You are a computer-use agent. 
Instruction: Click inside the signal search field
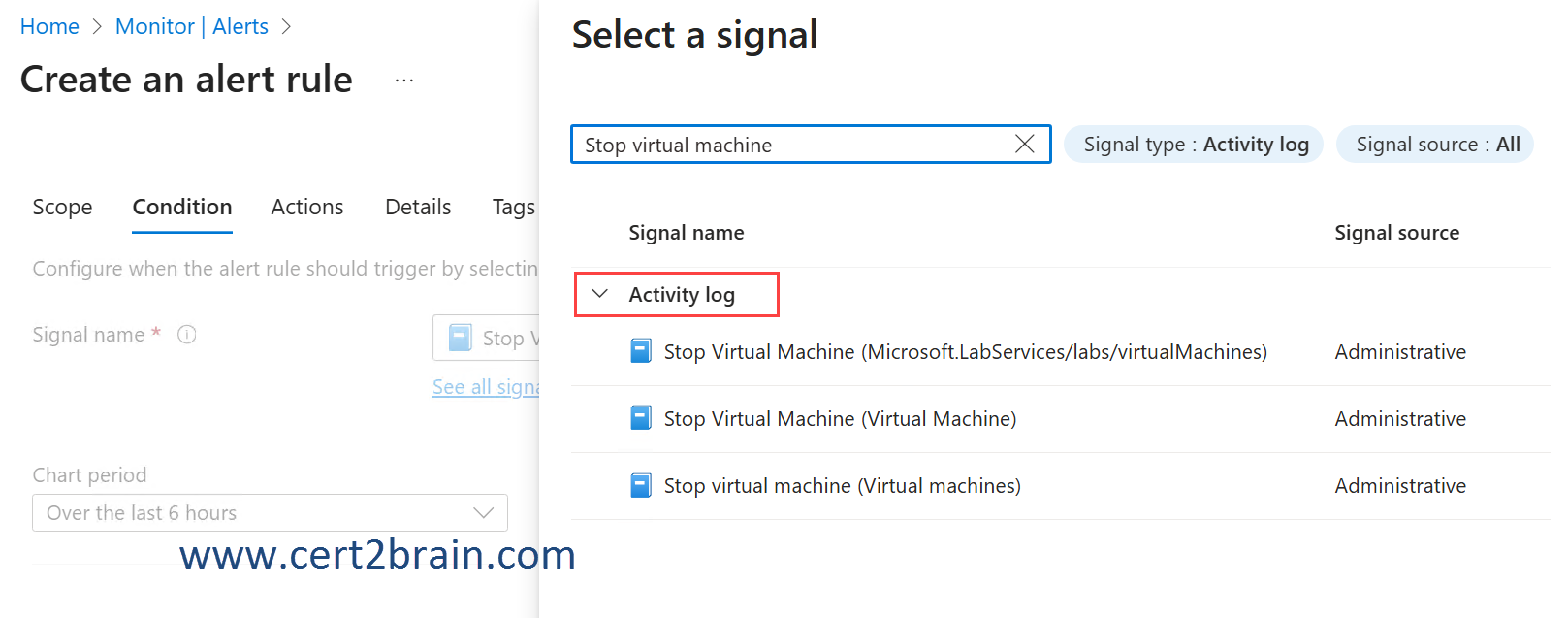[x=790, y=145]
